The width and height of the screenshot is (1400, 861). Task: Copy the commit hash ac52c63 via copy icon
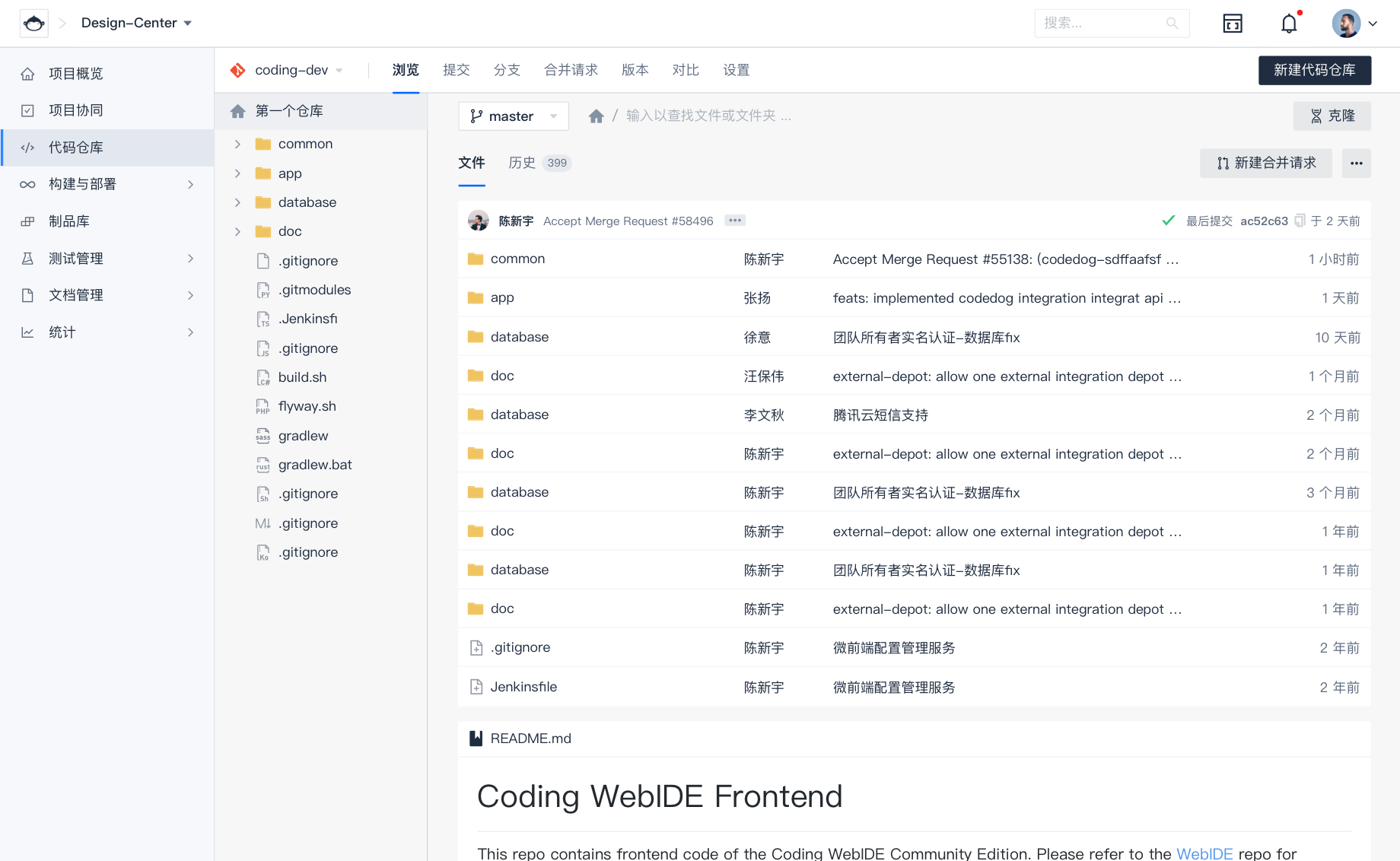(1300, 221)
